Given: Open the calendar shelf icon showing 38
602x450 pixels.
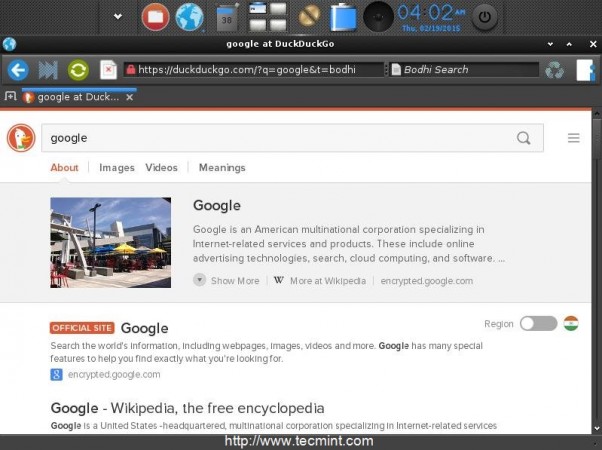Looking at the screenshot, I should tap(227, 17).
